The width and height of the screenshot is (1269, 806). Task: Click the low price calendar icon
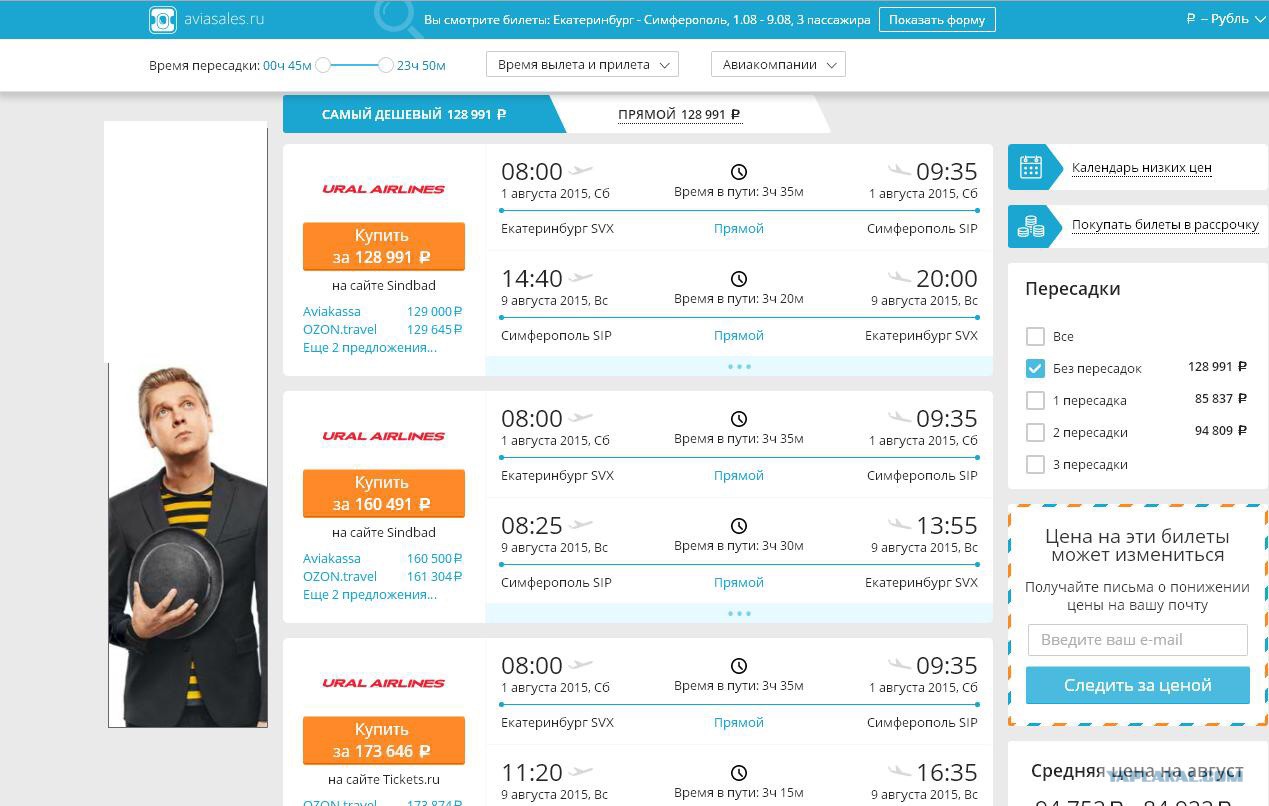click(1031, 168)
